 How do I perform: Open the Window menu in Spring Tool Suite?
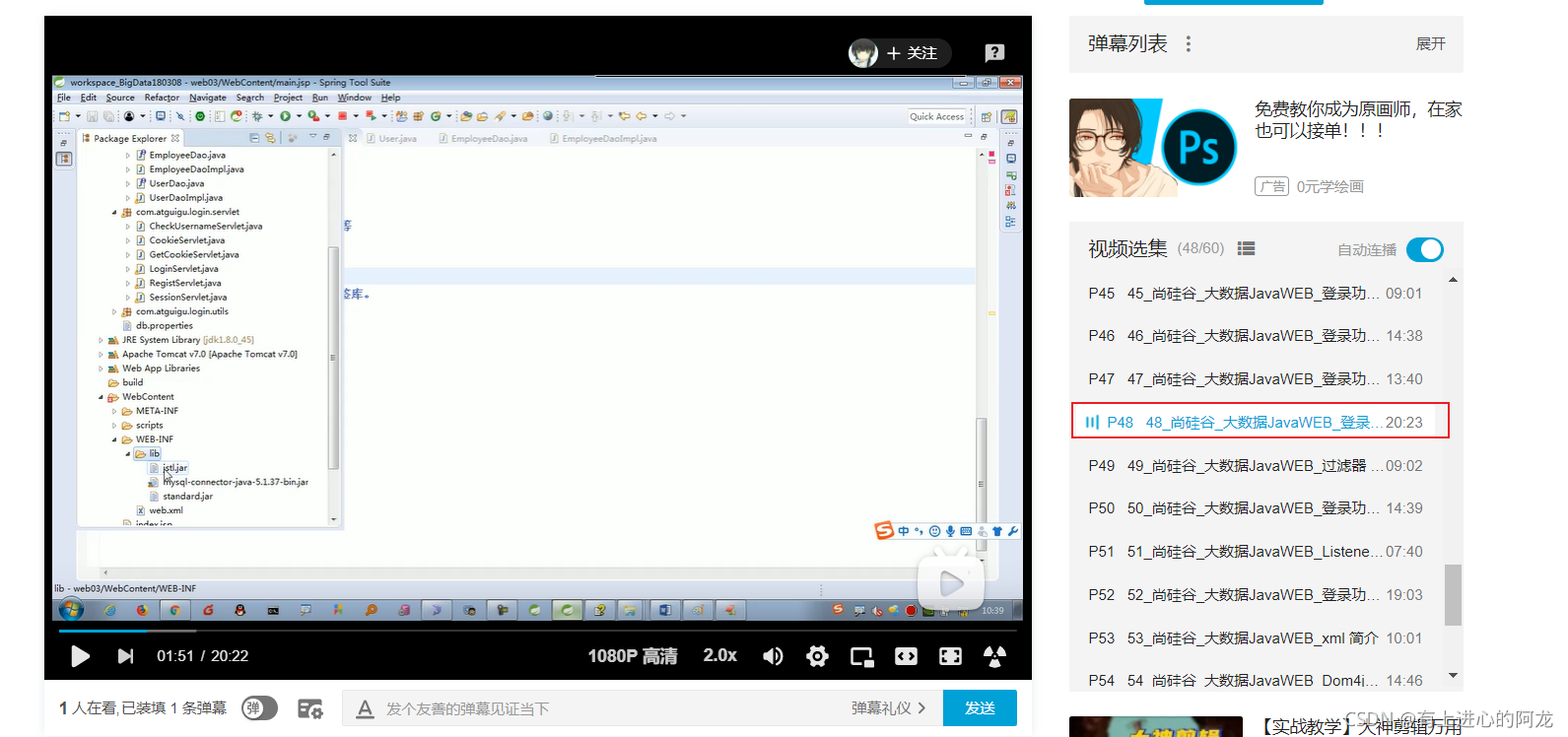click(x=355, y=98)
